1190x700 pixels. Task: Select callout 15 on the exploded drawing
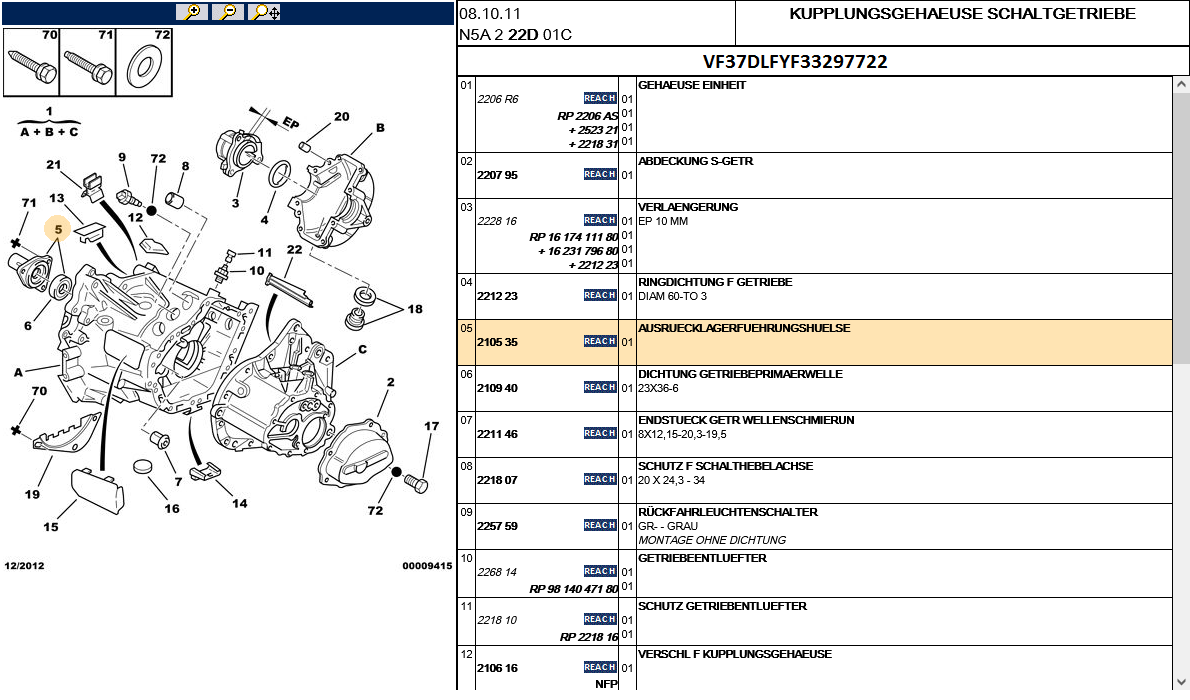[x=51, y=527]
